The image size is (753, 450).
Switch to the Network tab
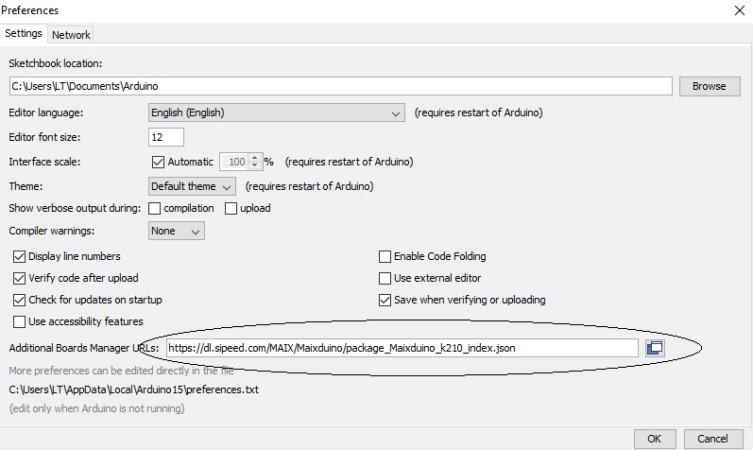[x=71, y=35]
